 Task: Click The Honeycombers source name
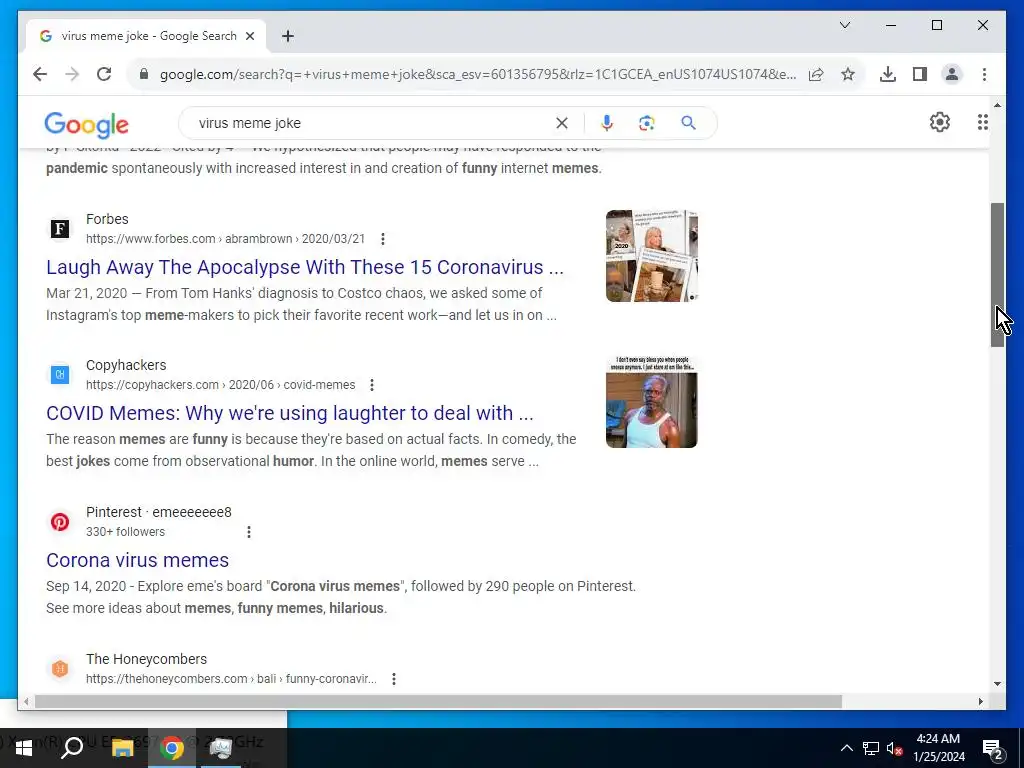(146, 660)
